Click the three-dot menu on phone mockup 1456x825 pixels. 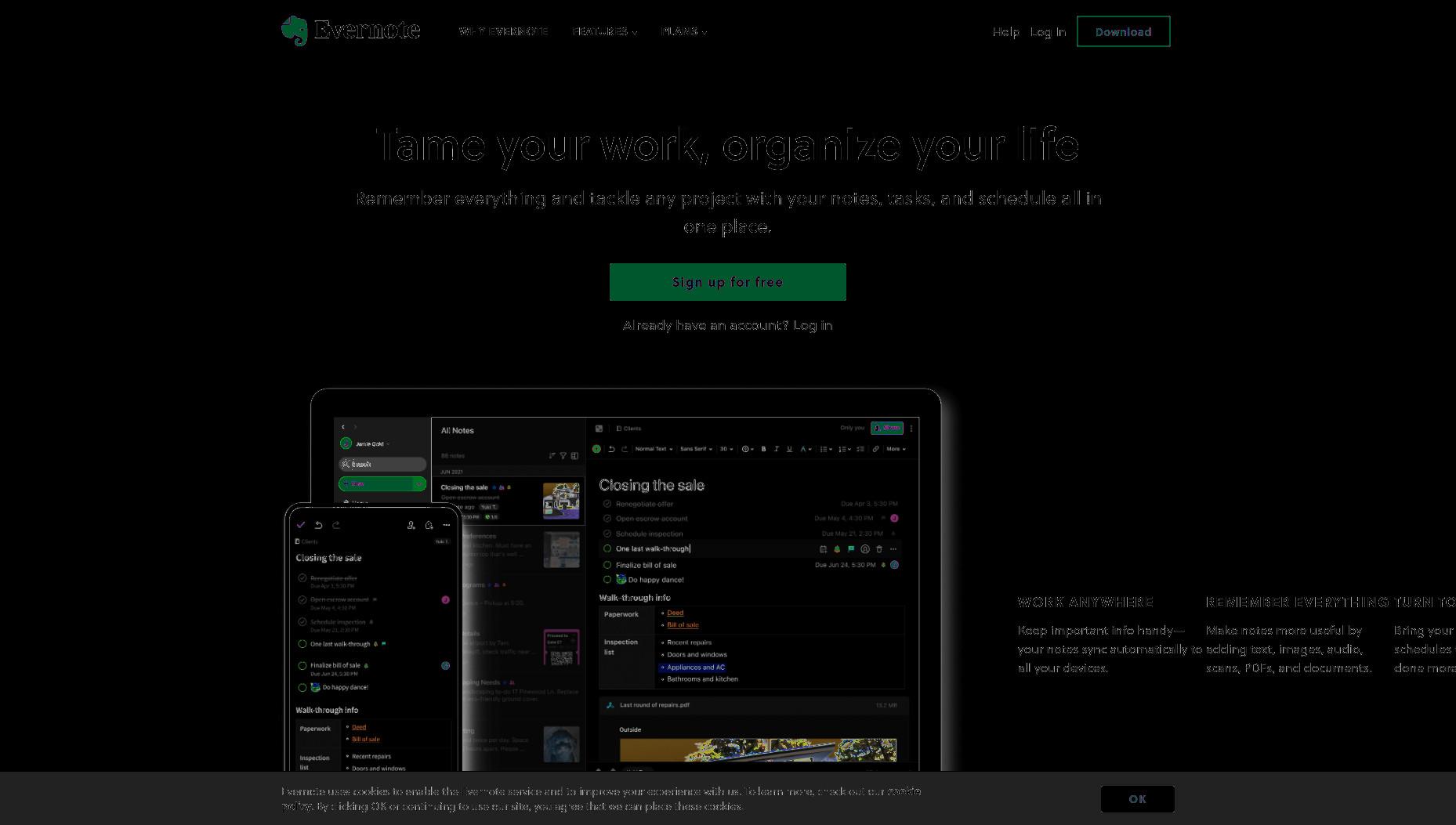(x=447, y=525)
